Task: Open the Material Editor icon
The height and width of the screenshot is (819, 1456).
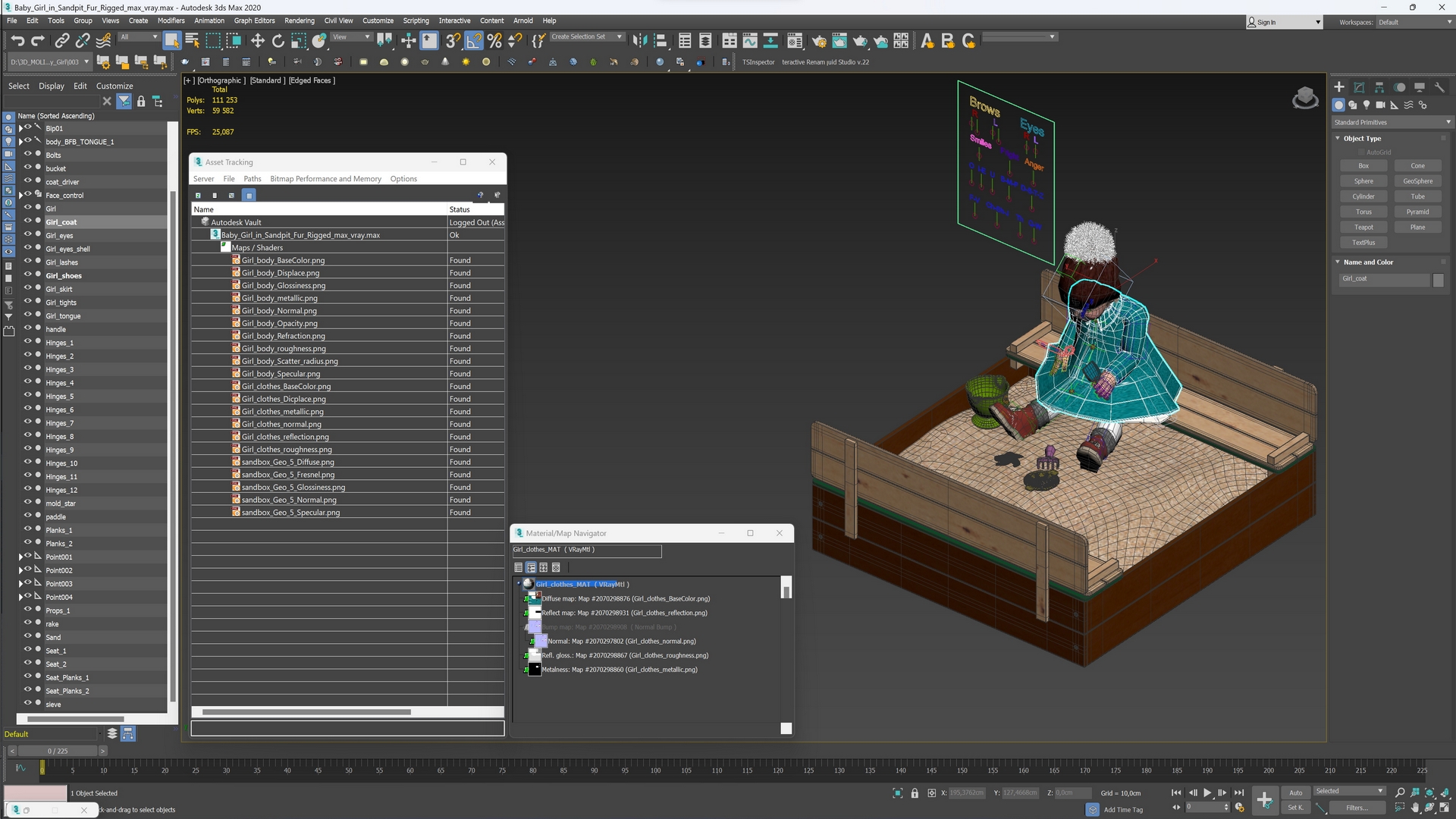Action: [x=794, y=40]
